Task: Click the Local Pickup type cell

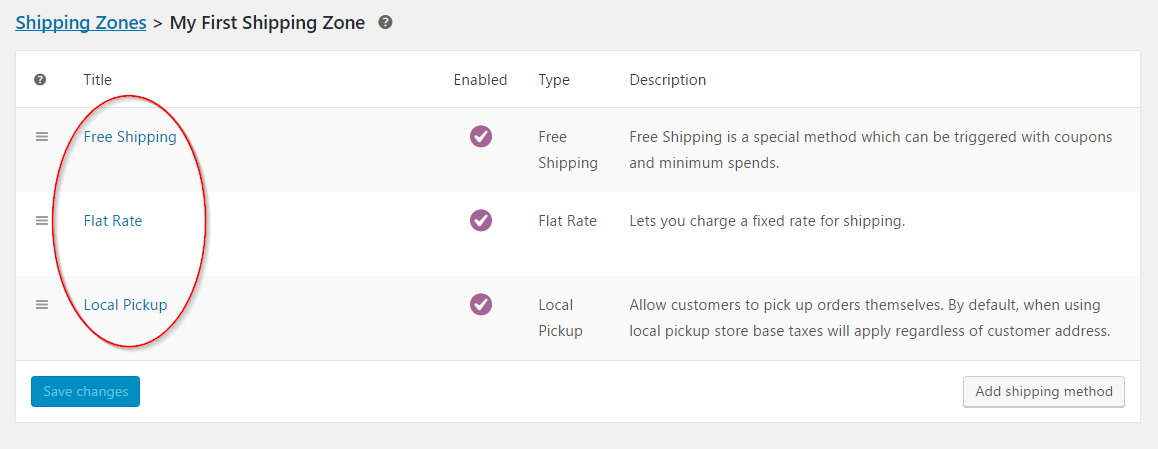Action: (x=560, y=317)
